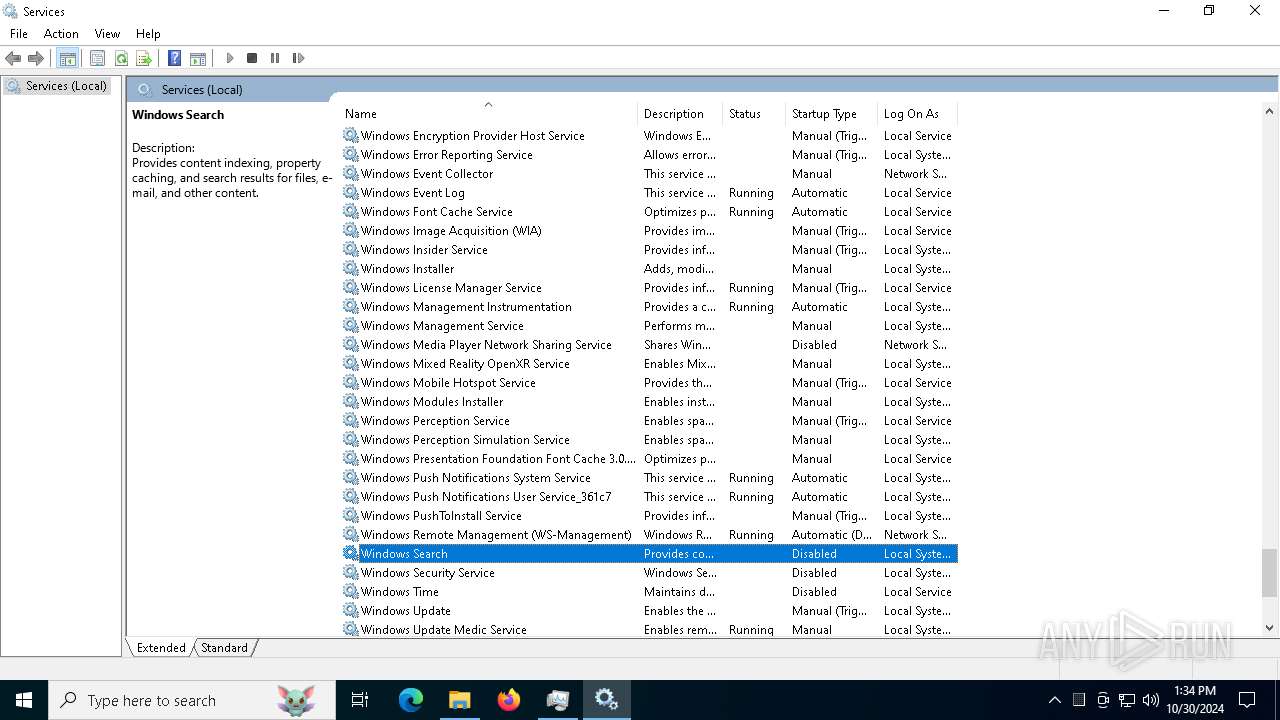1280x720 pixels.
Task: Select Windows Presentation Foundation Font Cache row
Action: (649, 459)
